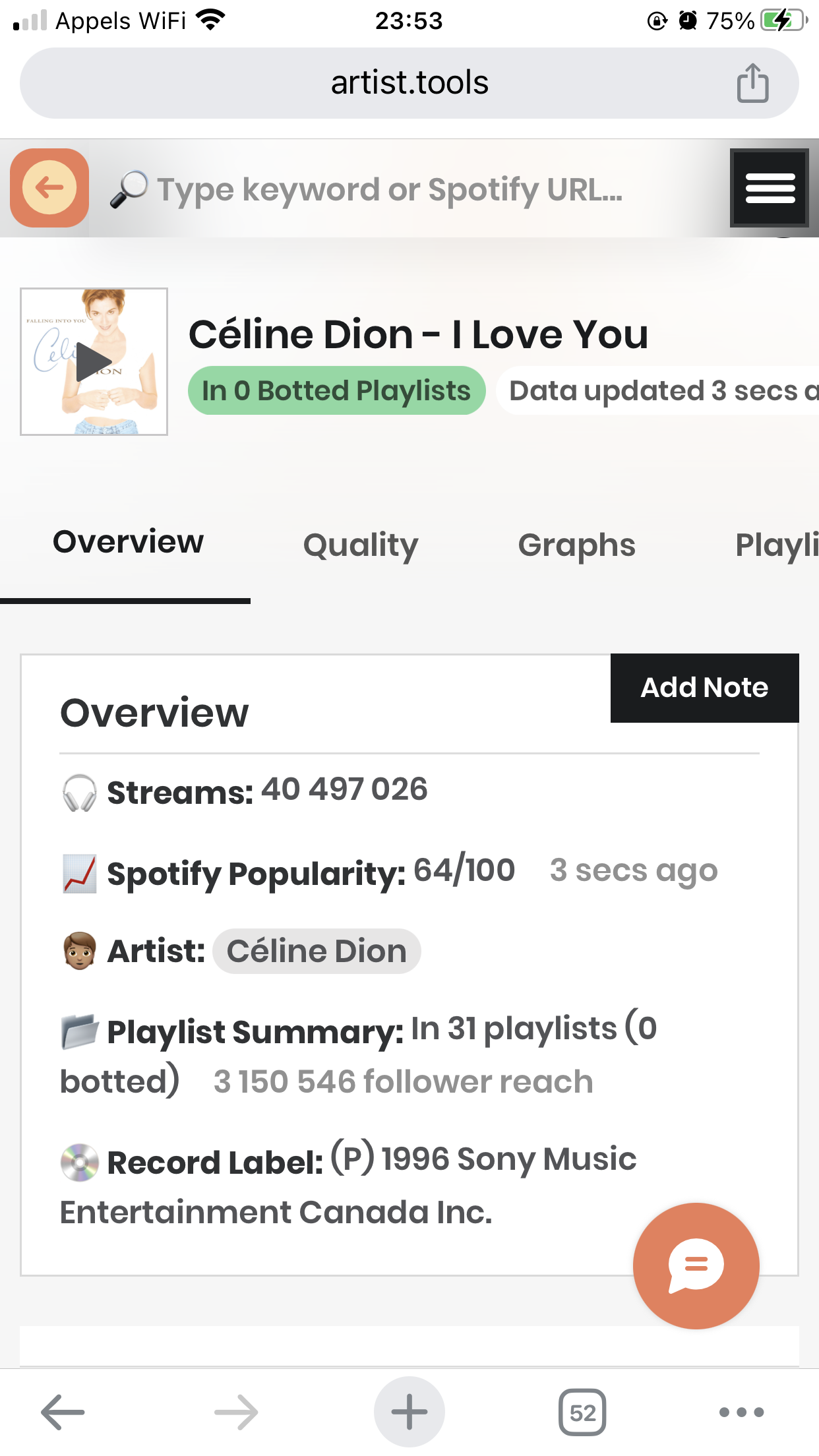Viewport: 819px width, 1456px height.
Task: Tap the orange back arrow button
Action: coord(49,188)
